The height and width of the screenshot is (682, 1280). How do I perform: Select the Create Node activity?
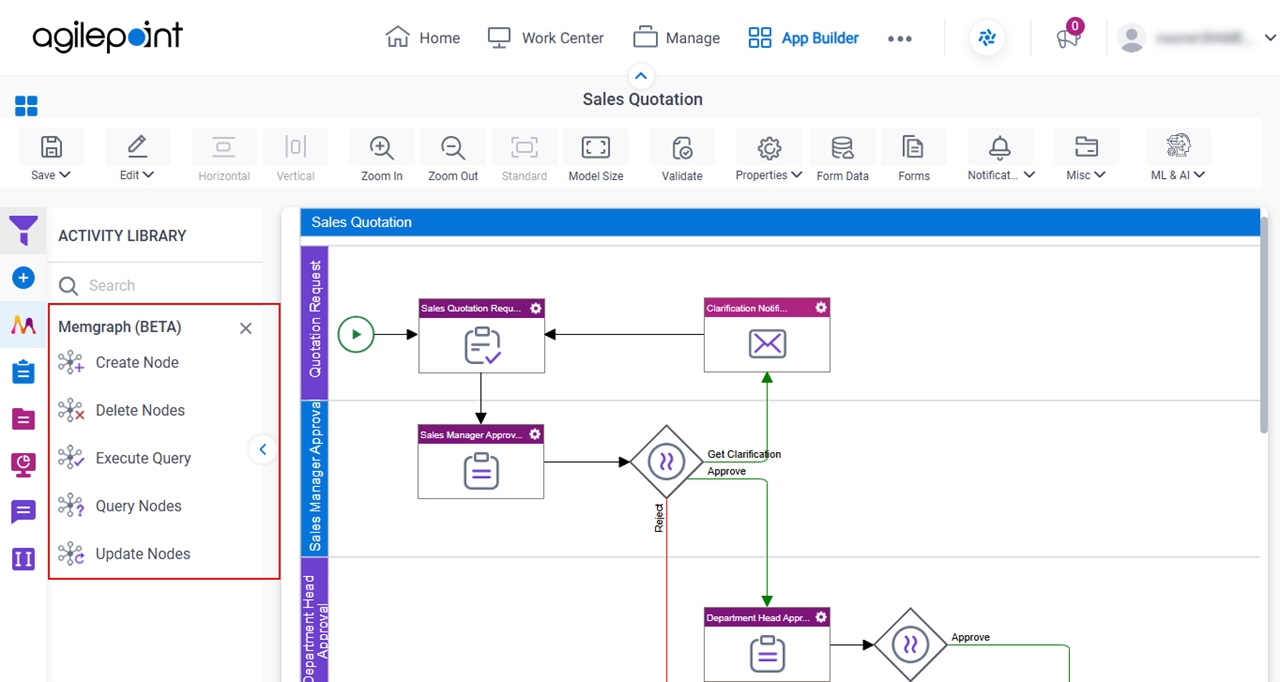(x=137, y=363)
